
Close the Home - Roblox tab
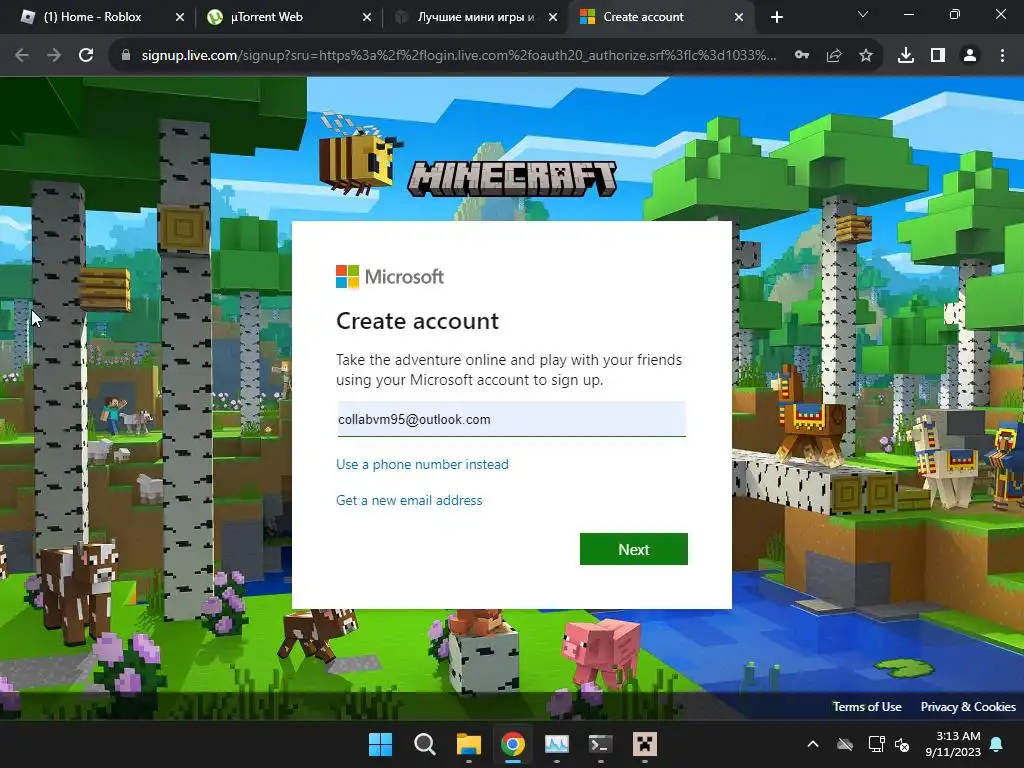pyautogui.click(x=180, y=17)
